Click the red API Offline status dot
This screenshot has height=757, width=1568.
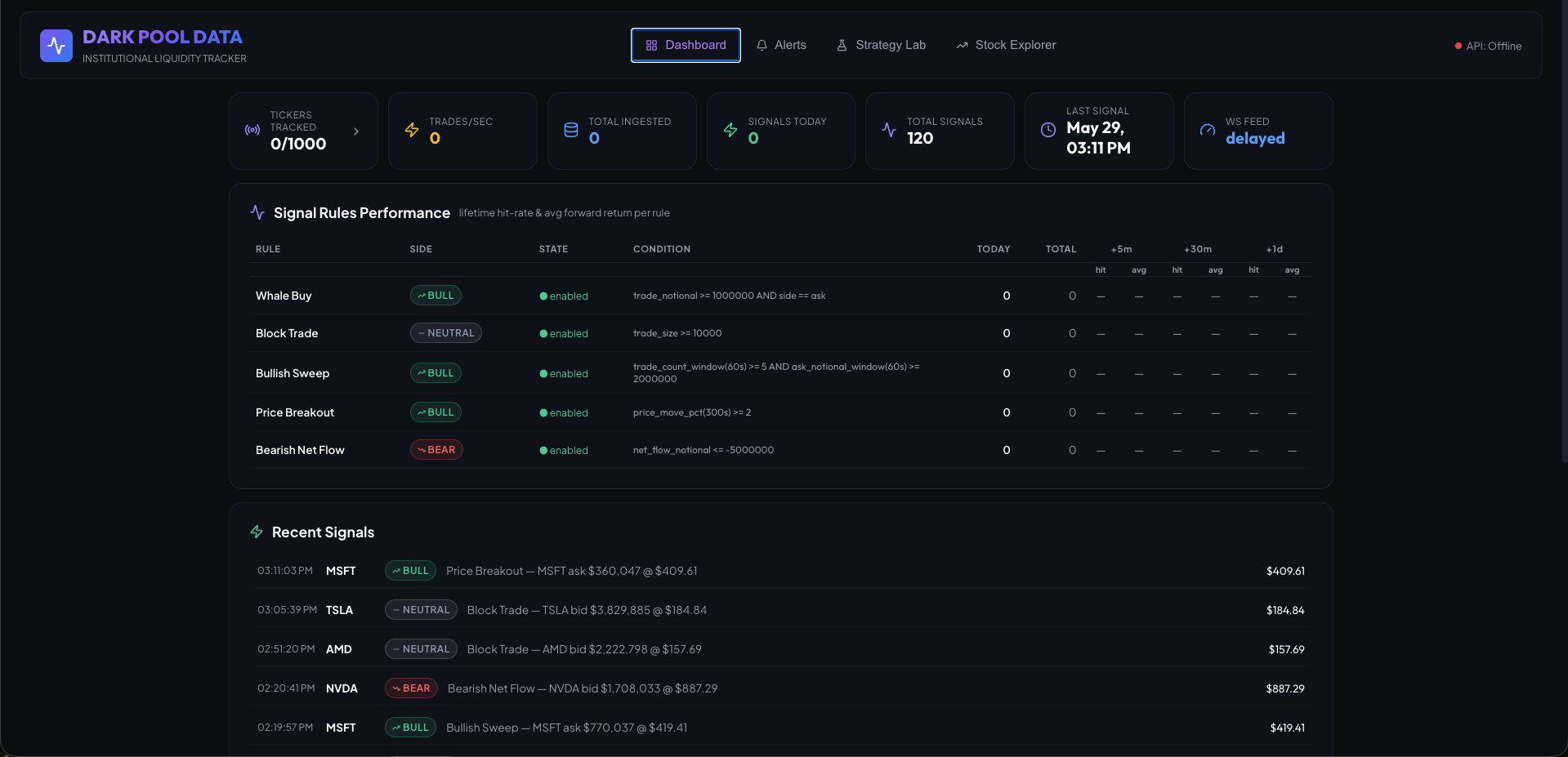pos(1459,47)
